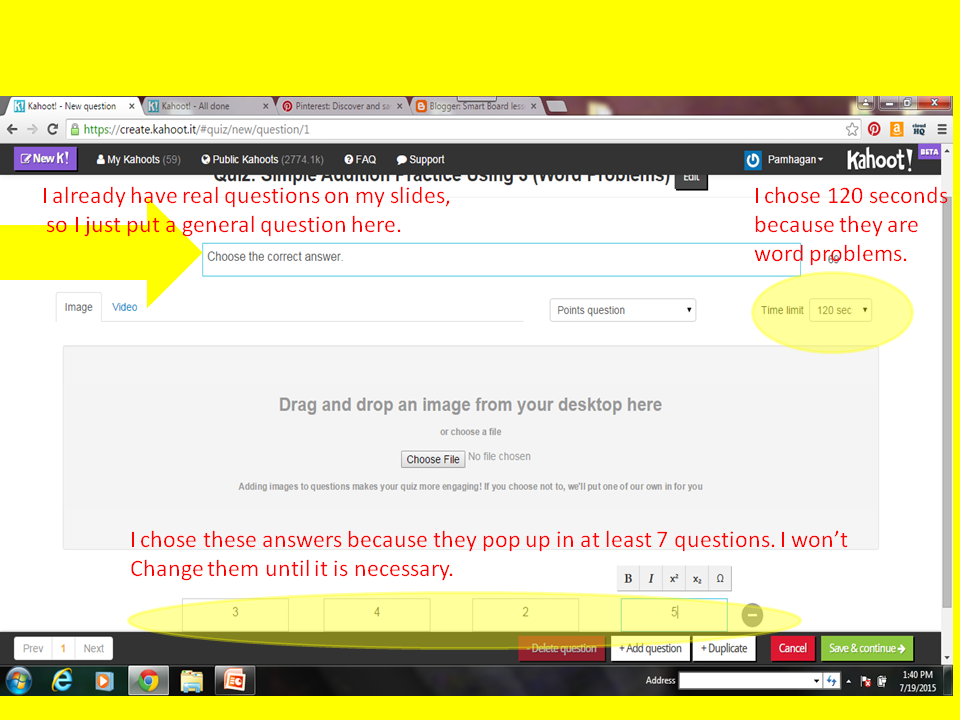Click the New K! button
Viewport: 960px width, 720px height.
click(x=45, y=159)
